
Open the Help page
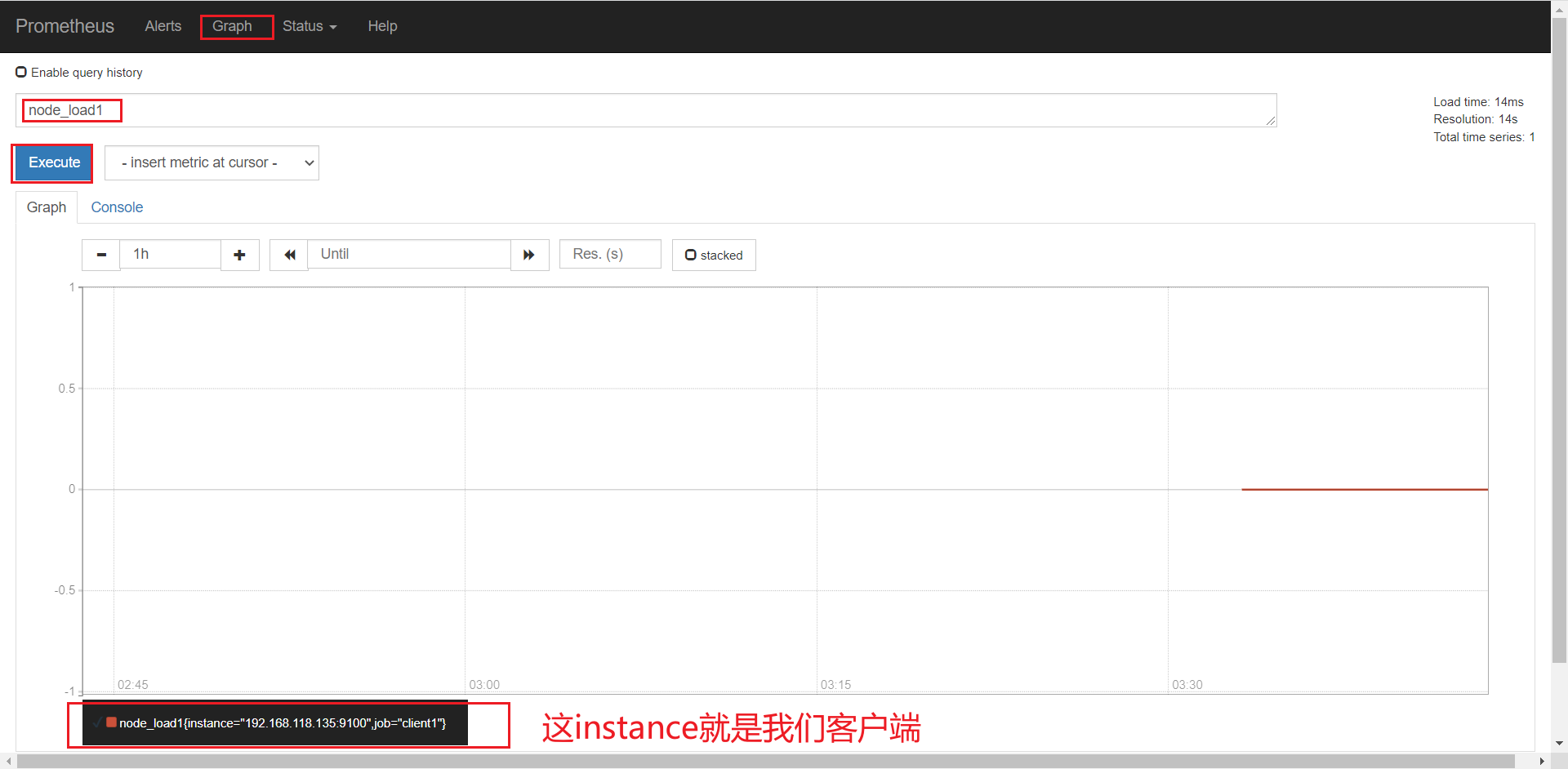pyautogui.click(x=382, y=26)
